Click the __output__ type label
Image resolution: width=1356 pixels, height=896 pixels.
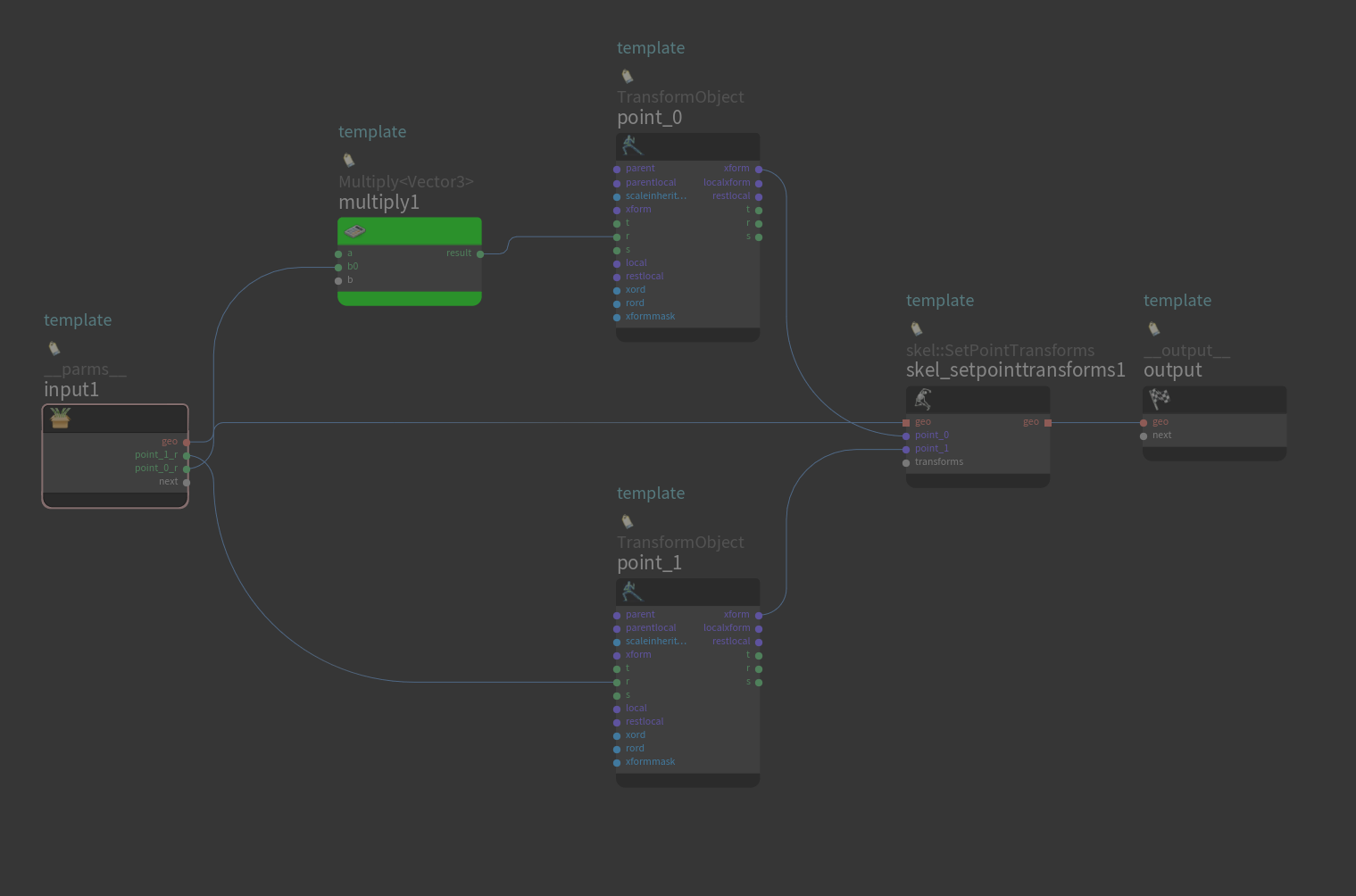point(1186,351)
